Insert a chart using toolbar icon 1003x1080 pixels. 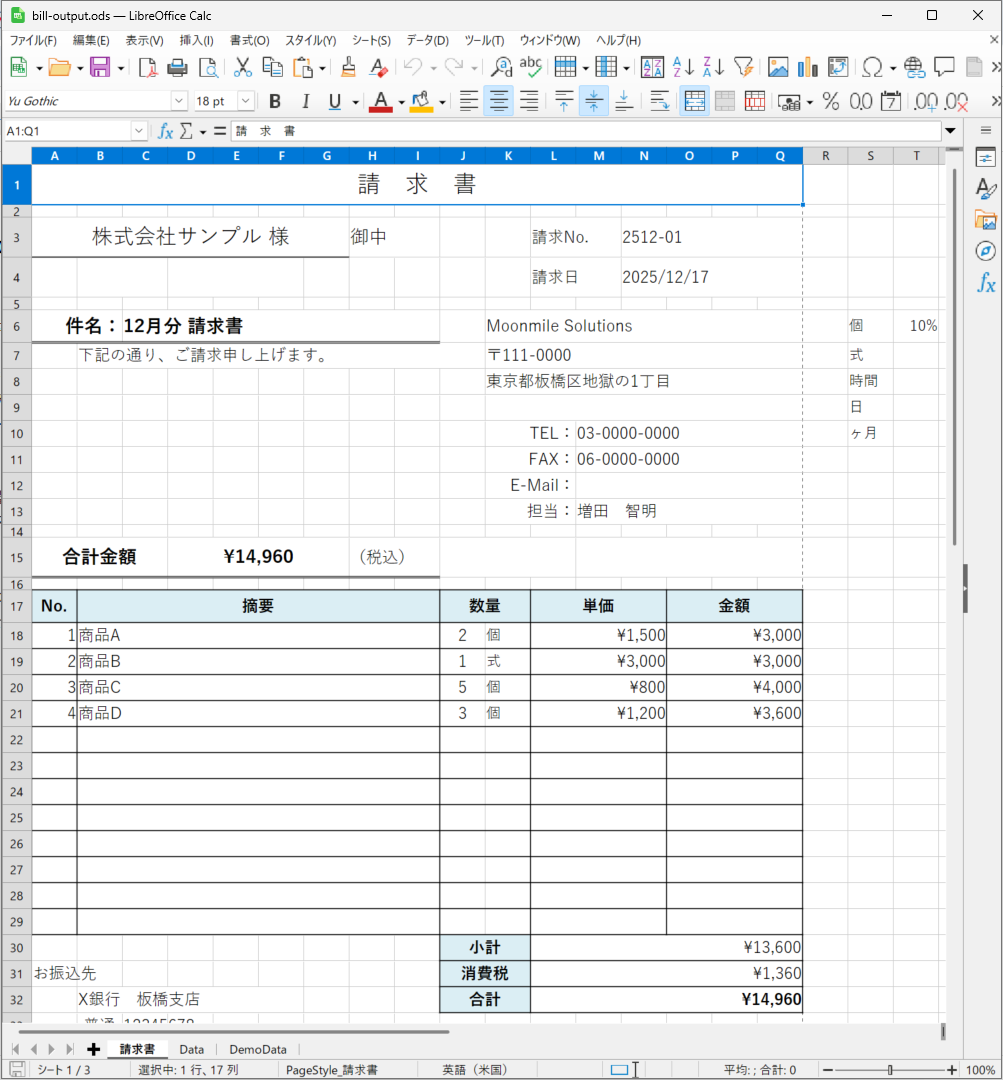pos(808,68)
